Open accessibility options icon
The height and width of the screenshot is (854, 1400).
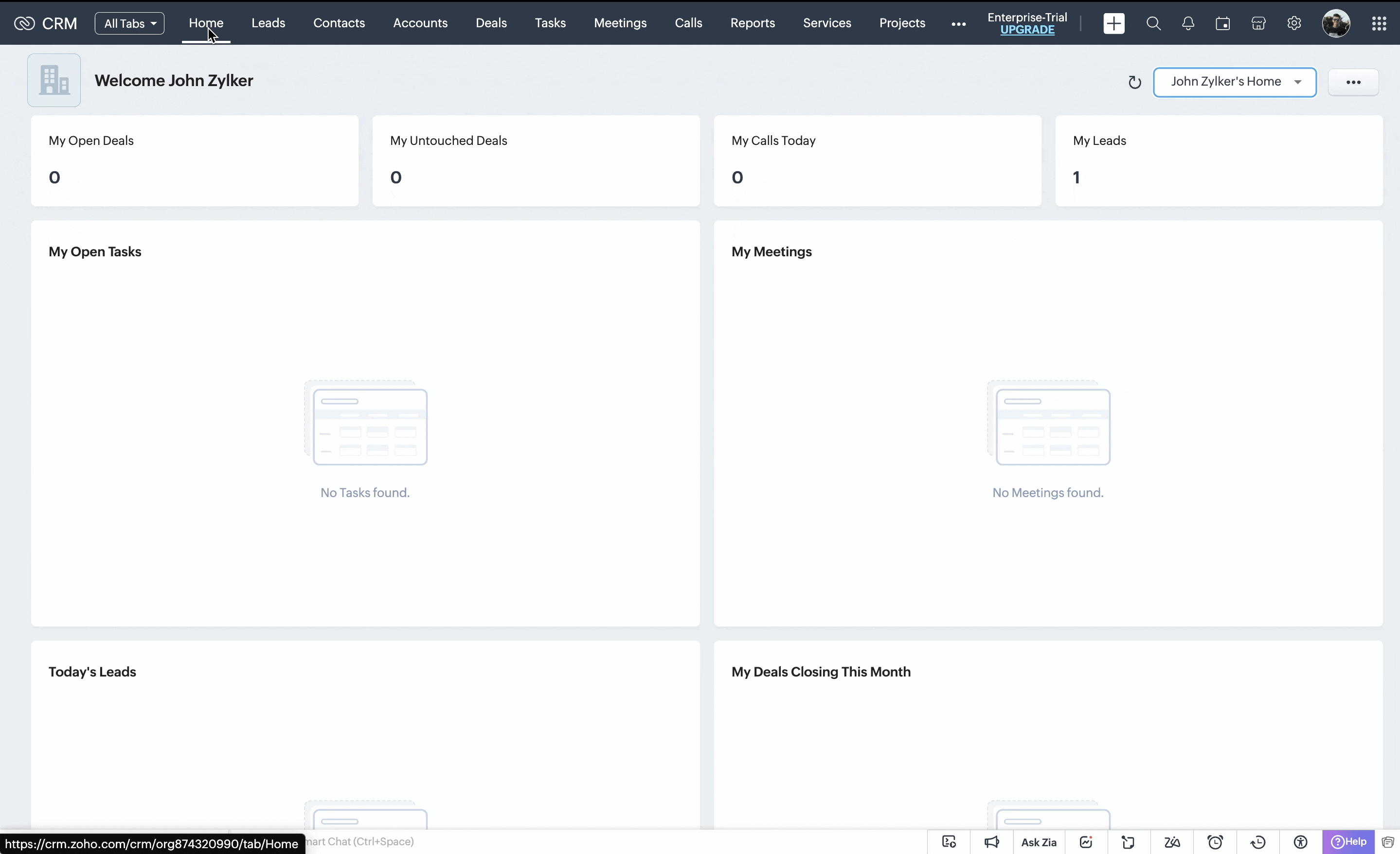click(x=1301, y=842)
